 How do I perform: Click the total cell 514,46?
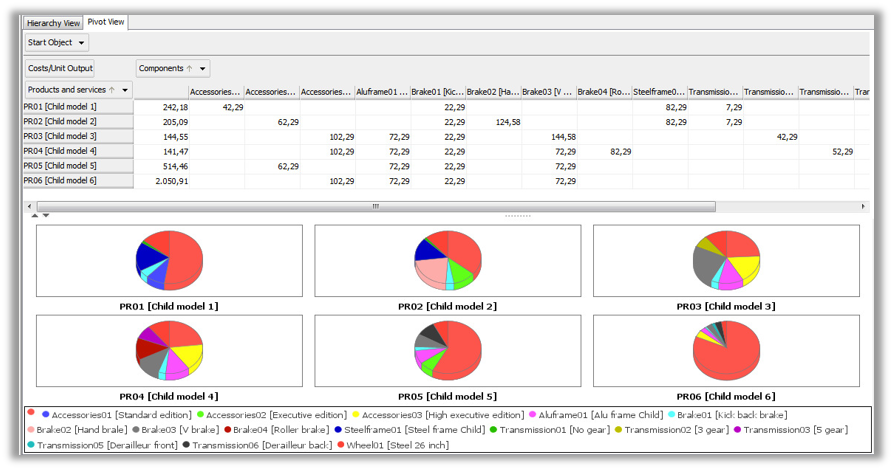pyautogui.click(x=175, y=166)
